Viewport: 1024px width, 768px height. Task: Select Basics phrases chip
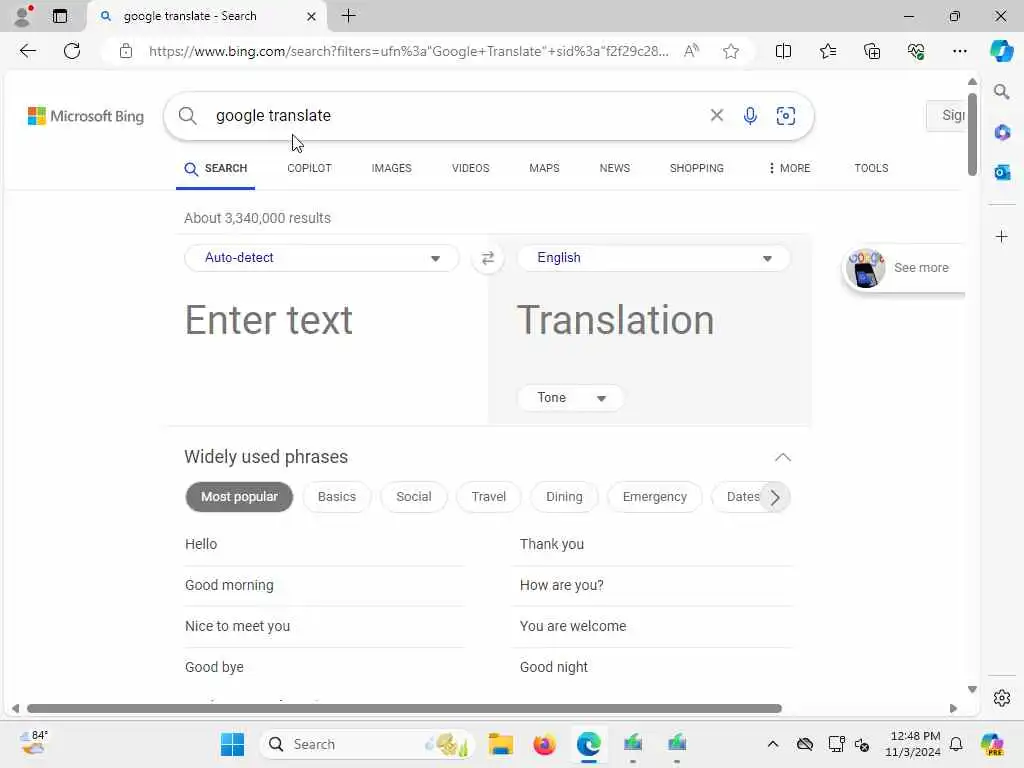tap(337, 497)
